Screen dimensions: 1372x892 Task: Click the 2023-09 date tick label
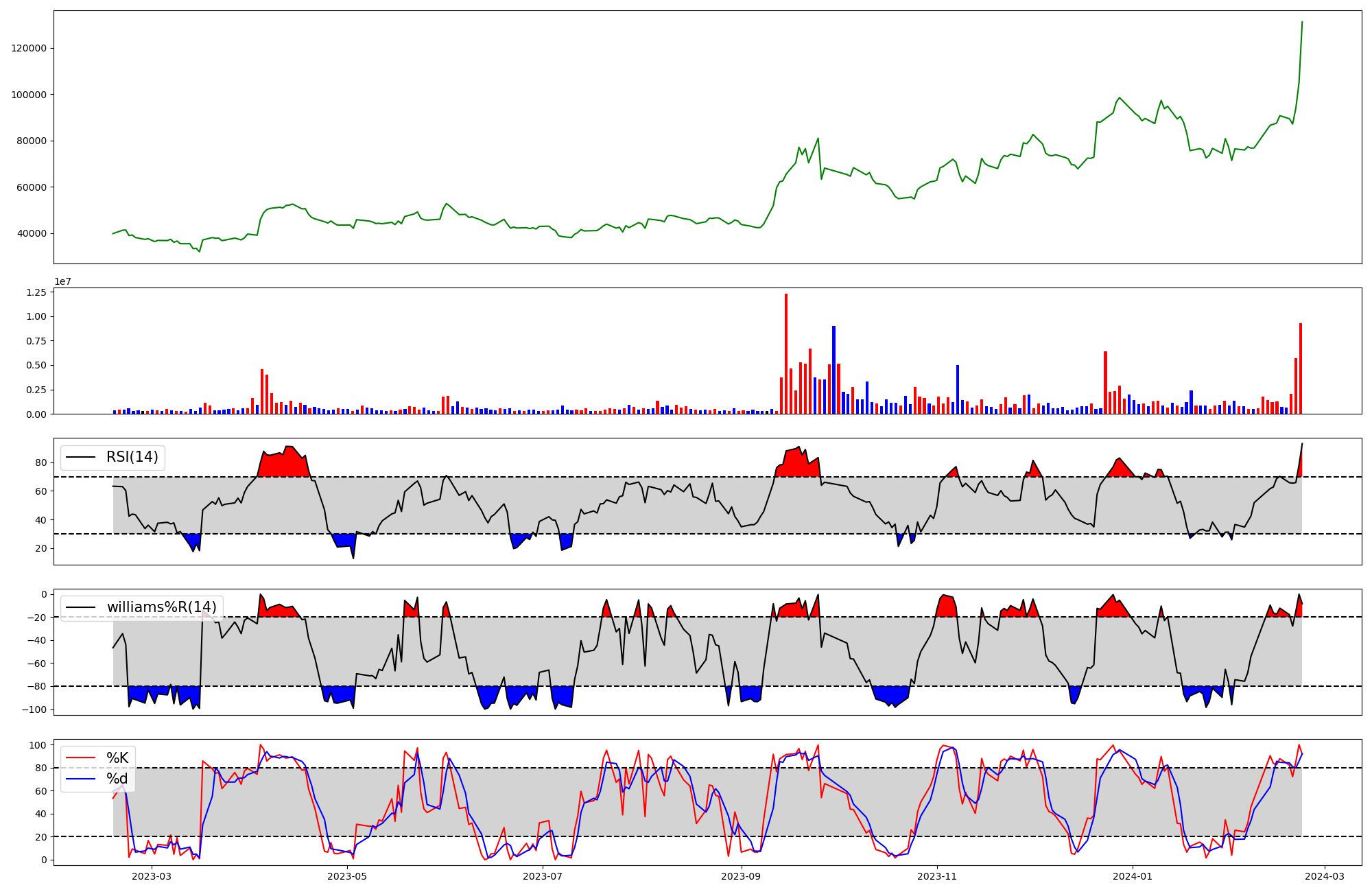point(742,876)
